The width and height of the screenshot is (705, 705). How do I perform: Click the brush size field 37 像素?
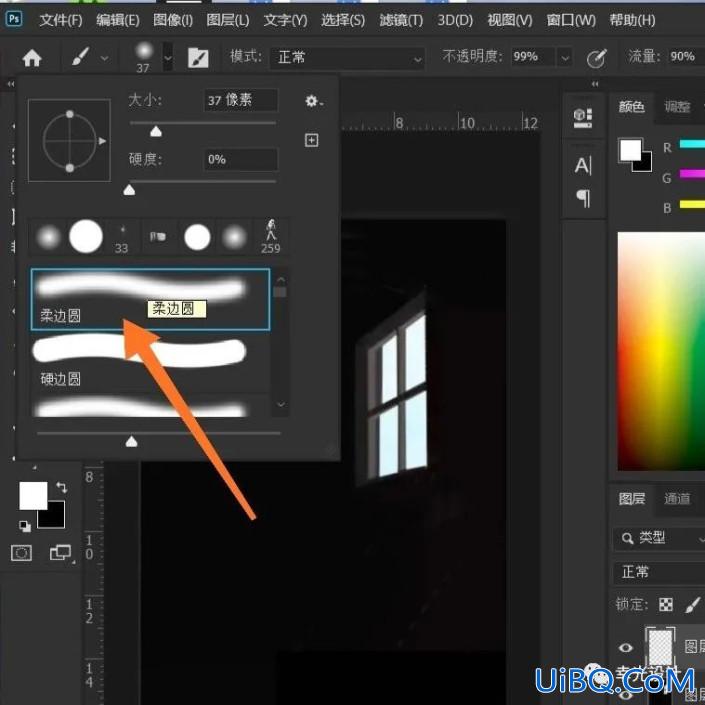coord(241,100)
